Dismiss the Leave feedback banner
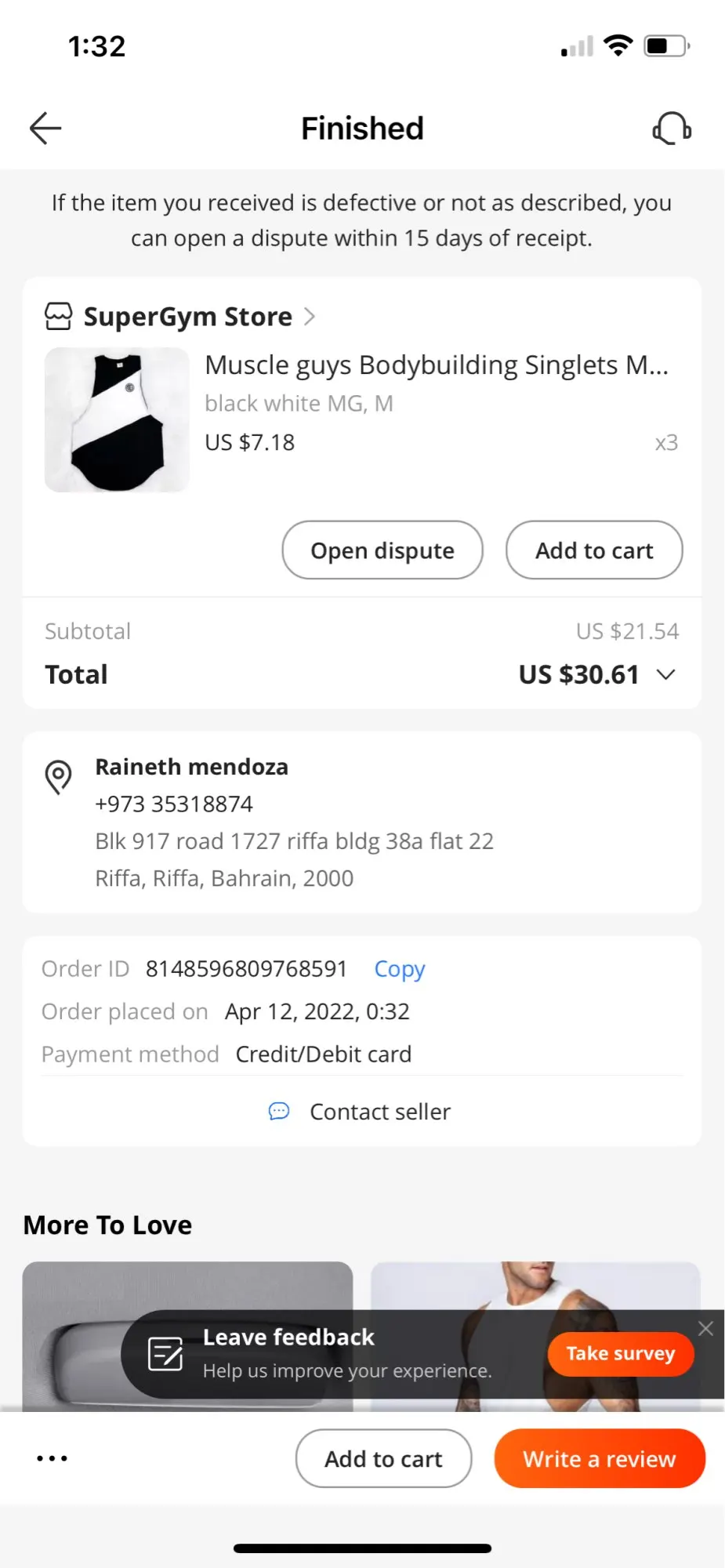 pos(705,1328)
